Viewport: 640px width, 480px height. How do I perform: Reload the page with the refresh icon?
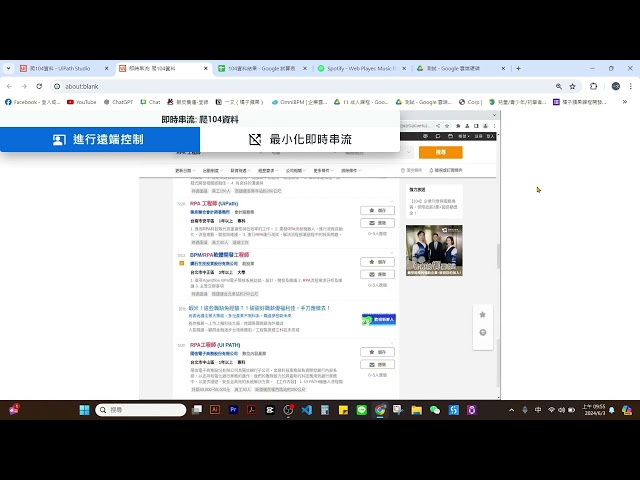(x=39, y=87)
